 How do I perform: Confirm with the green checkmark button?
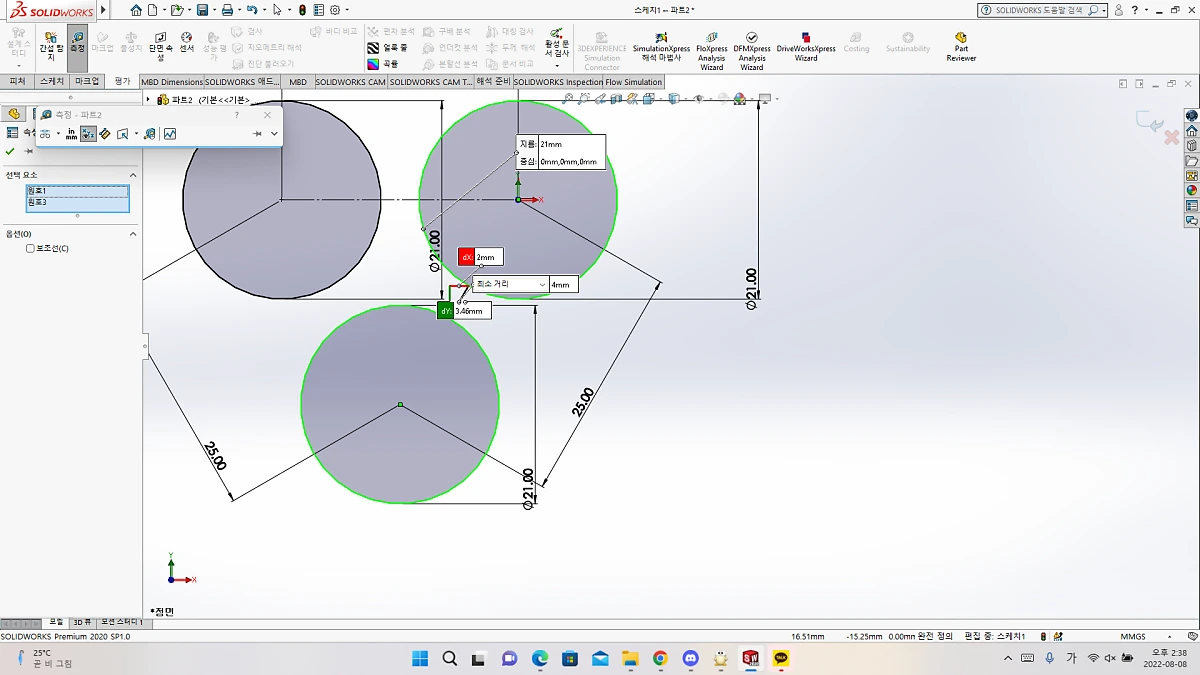pos(9,151)
